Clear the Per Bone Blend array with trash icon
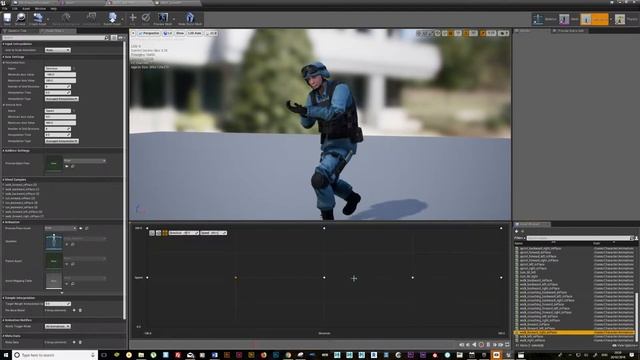This screenshot has width=640, height=360. pos(80,310)
